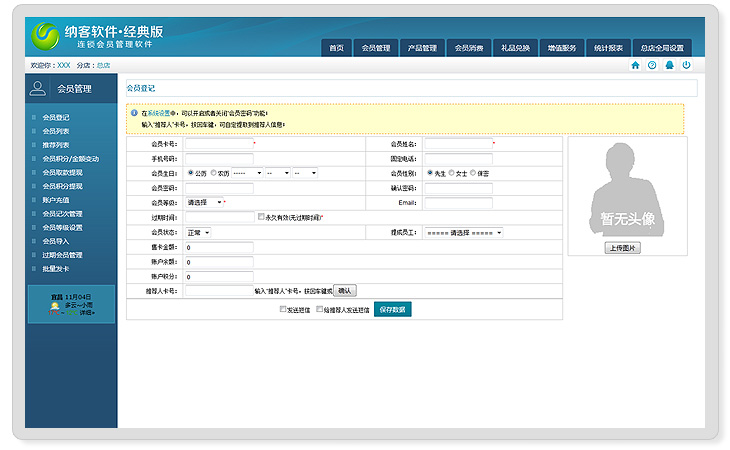Click the 上传图片 button

(623, 247)
